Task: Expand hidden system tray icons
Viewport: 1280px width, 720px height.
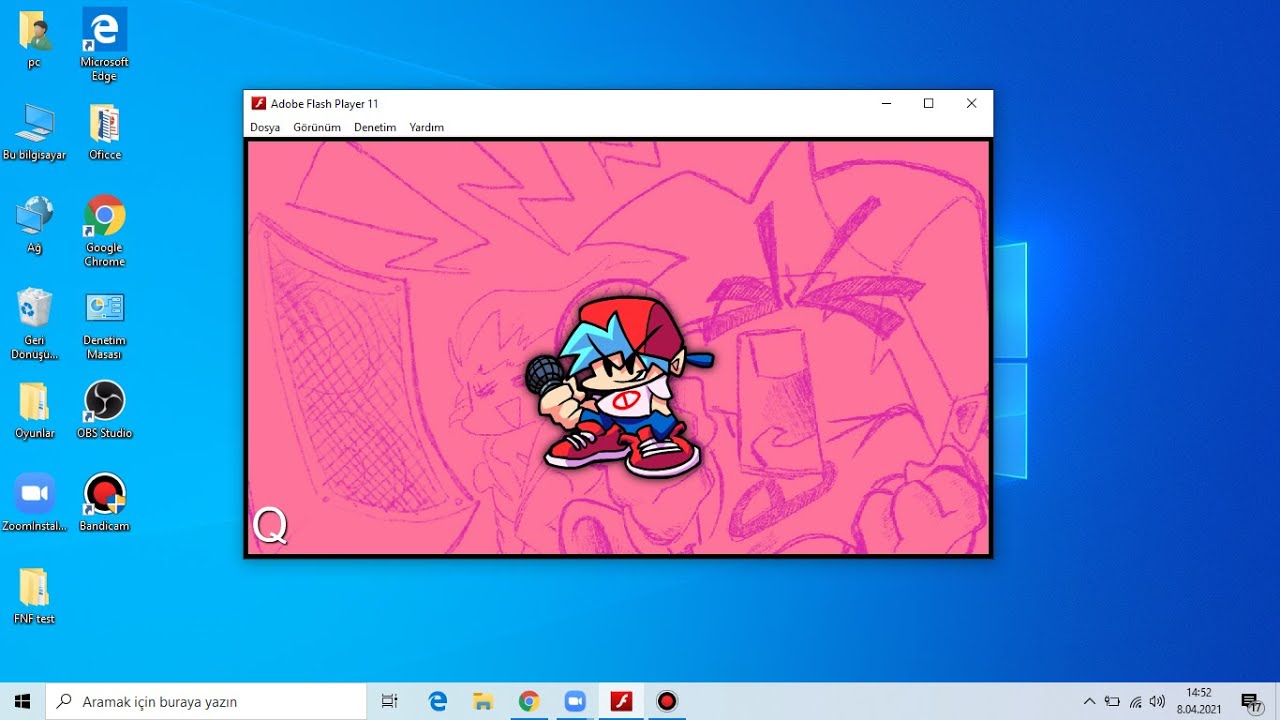Action: [x=1089, y=701]
